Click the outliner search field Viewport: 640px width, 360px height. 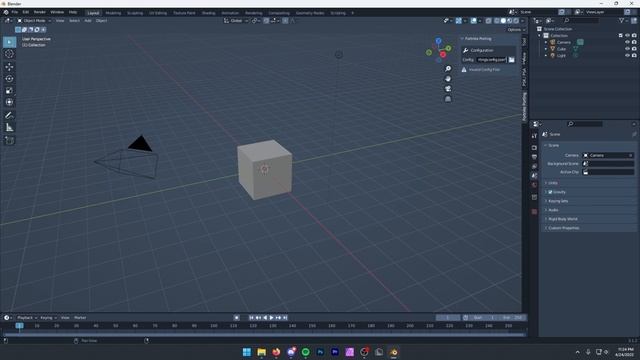[x=582, y=20]
